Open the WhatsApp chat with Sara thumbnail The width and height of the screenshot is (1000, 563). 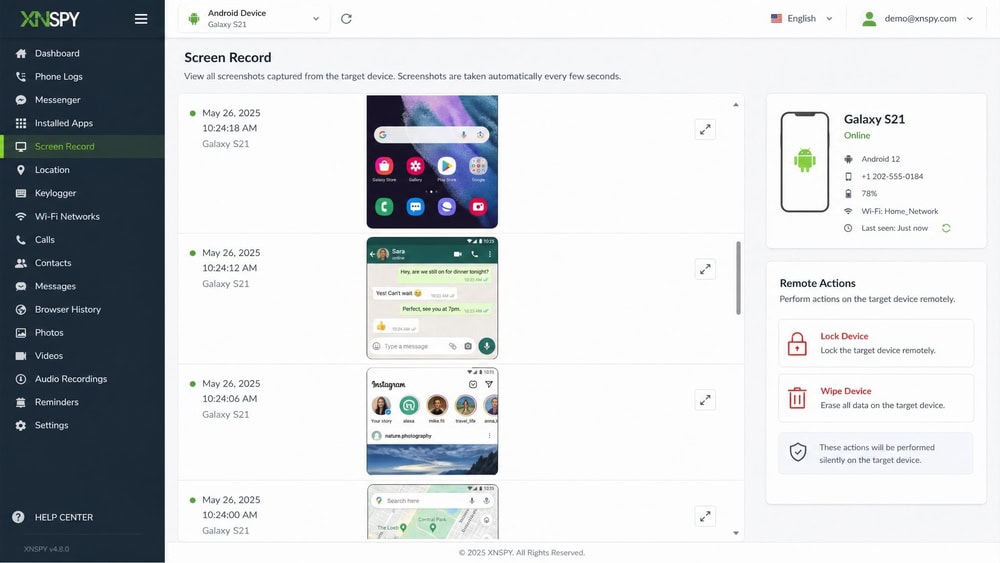[432, 298]
